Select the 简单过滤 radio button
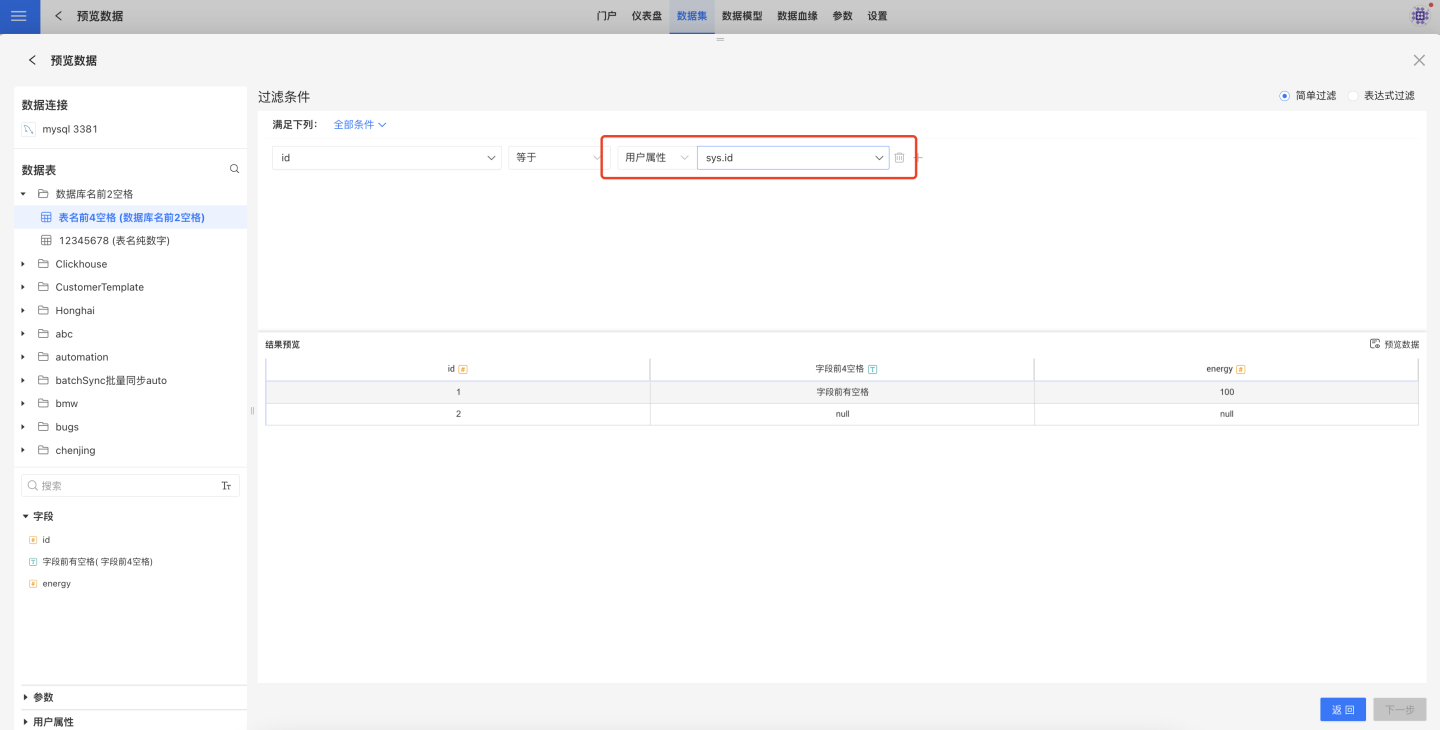 [1285, 96]
